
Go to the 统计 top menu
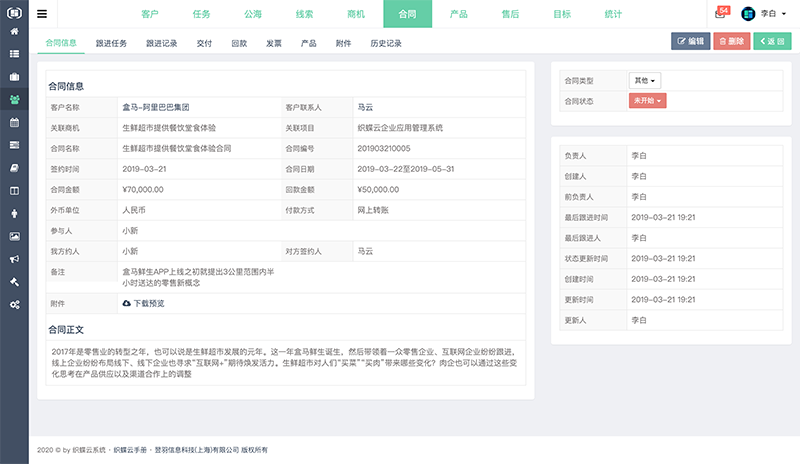[x=613, y=14]
